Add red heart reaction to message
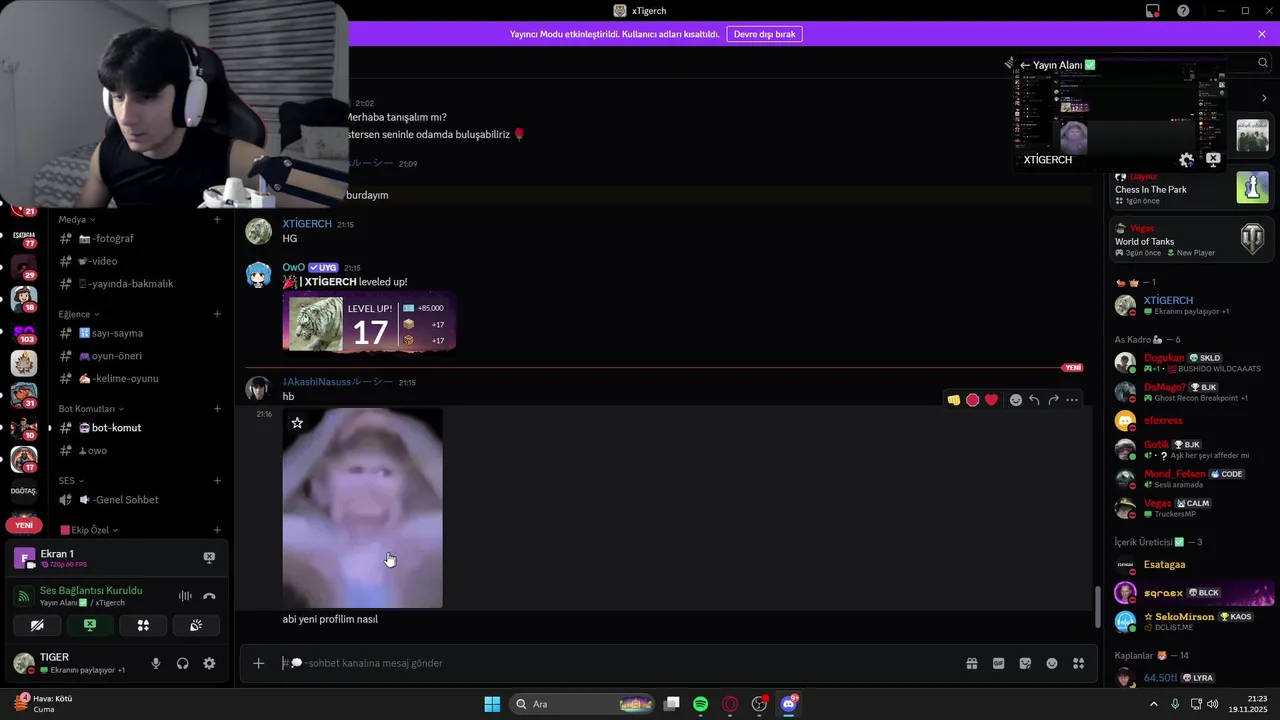 991,400
